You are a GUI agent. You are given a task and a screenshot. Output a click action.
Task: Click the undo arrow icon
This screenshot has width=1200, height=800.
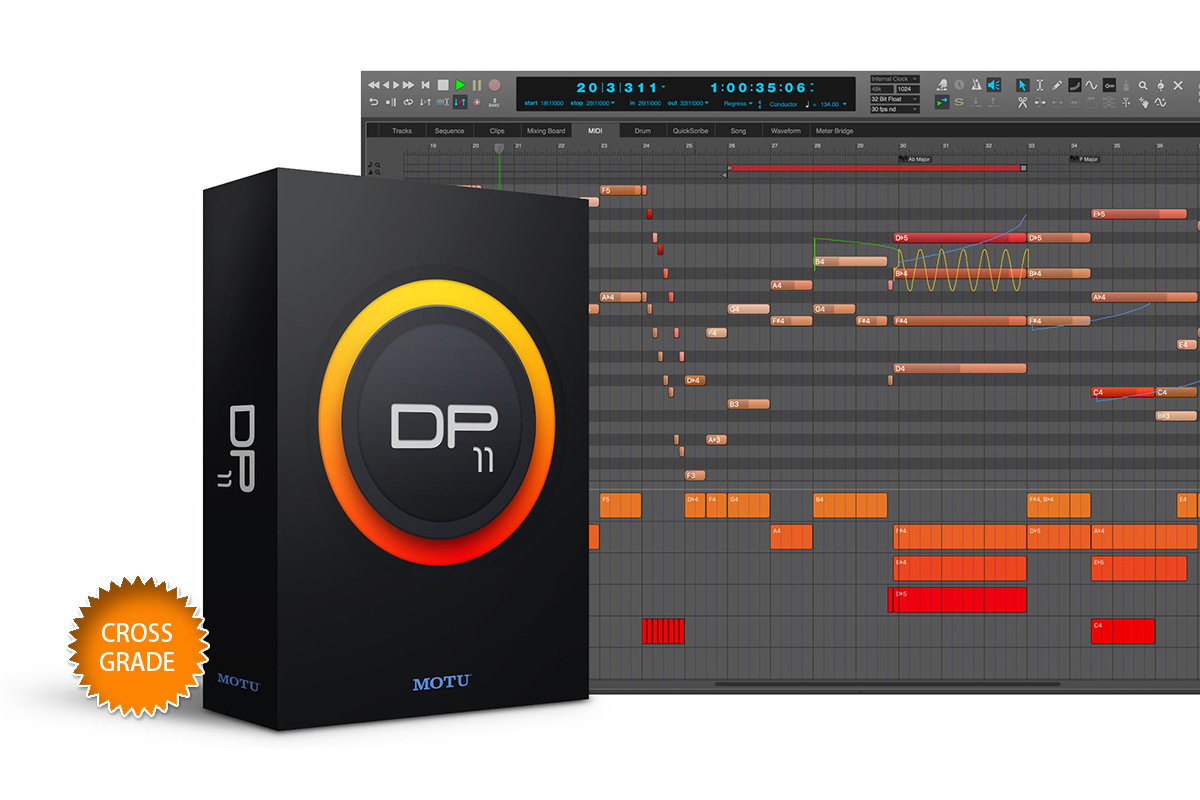[374, 102]
